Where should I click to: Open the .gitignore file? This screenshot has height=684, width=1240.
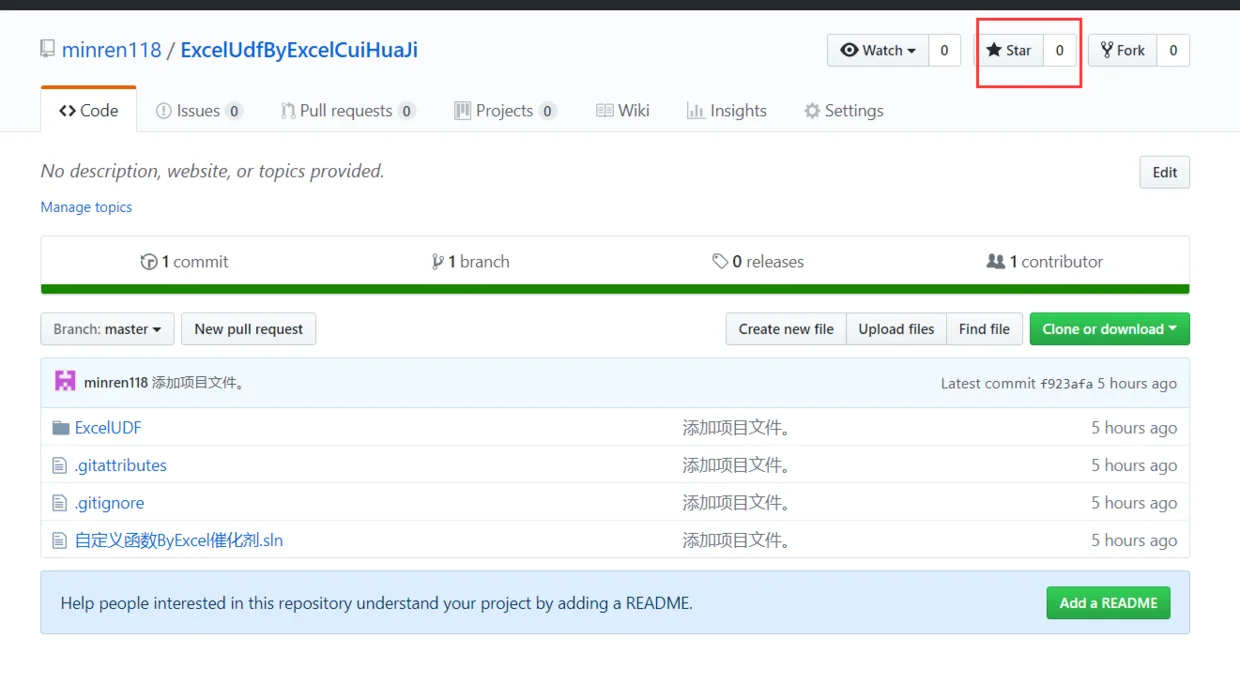tap(110, 503)
